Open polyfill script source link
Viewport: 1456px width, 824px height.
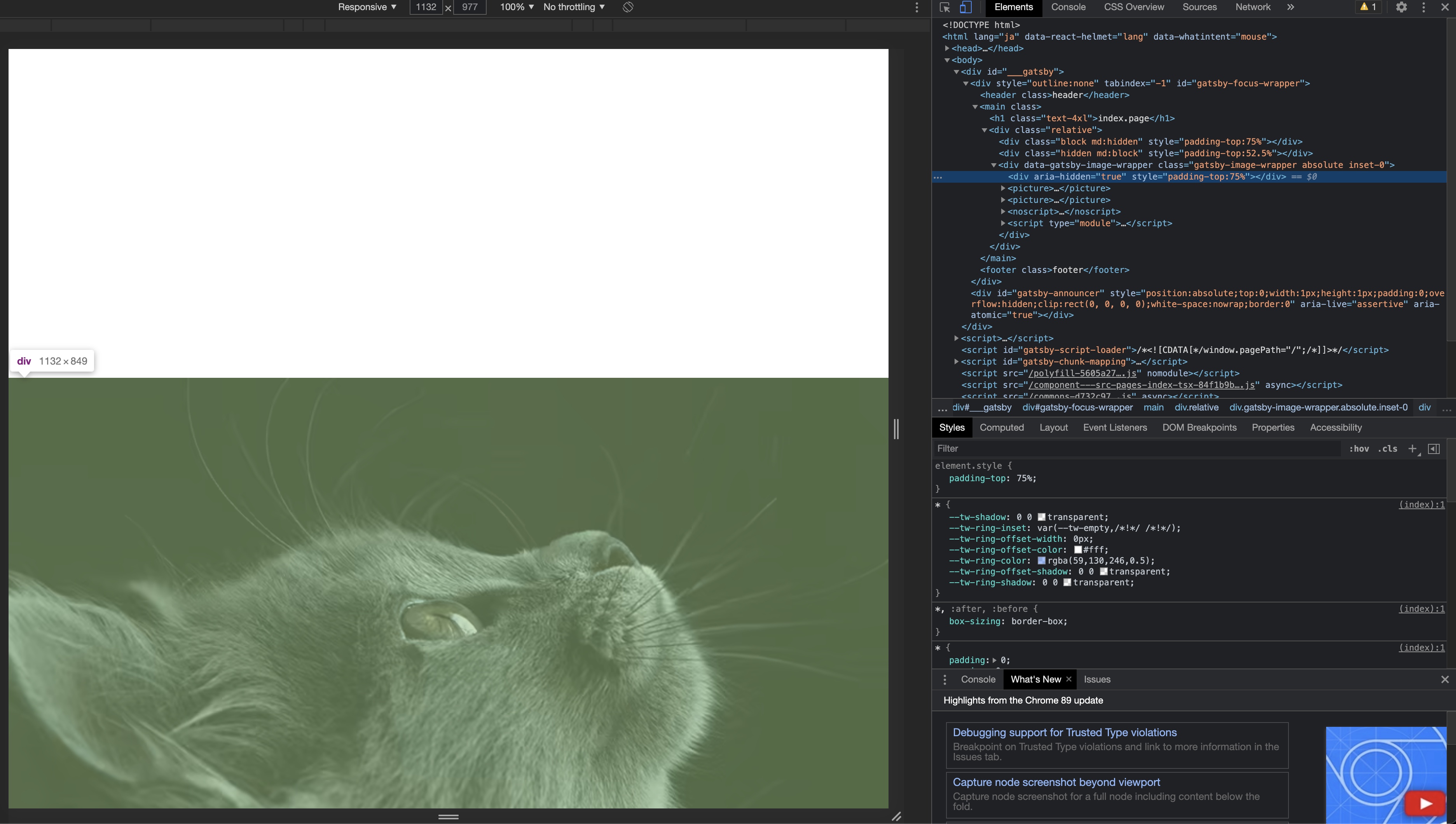pyautogui.click(x=1082, y=374)
